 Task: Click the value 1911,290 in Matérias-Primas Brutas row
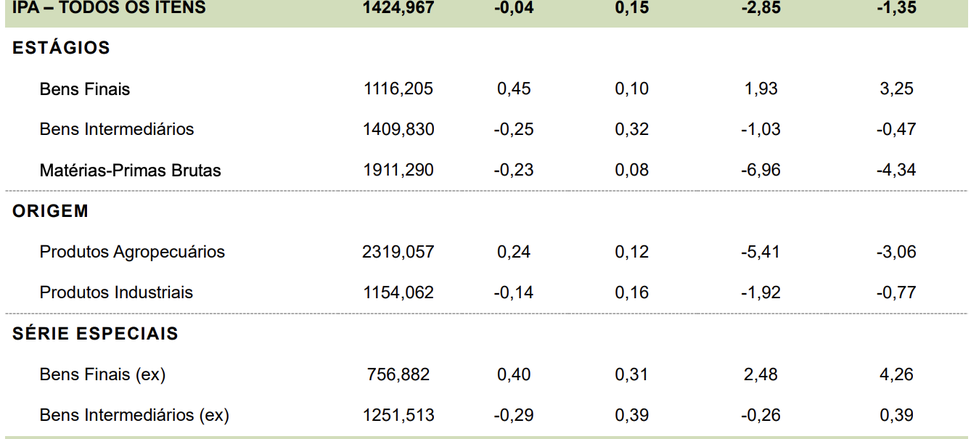tap(398, 170)
